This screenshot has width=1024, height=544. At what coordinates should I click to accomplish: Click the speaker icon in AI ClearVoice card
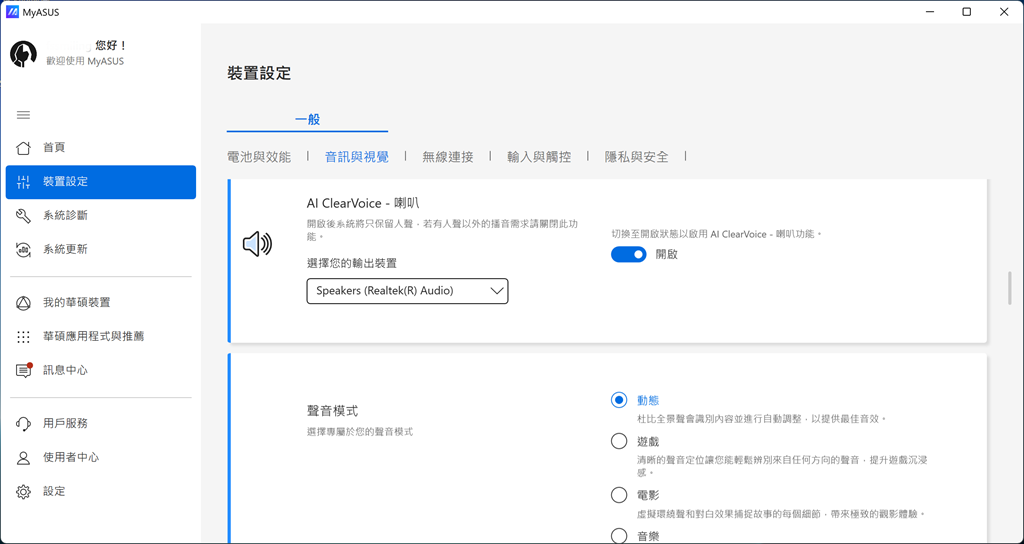click(x=257, y=244)
